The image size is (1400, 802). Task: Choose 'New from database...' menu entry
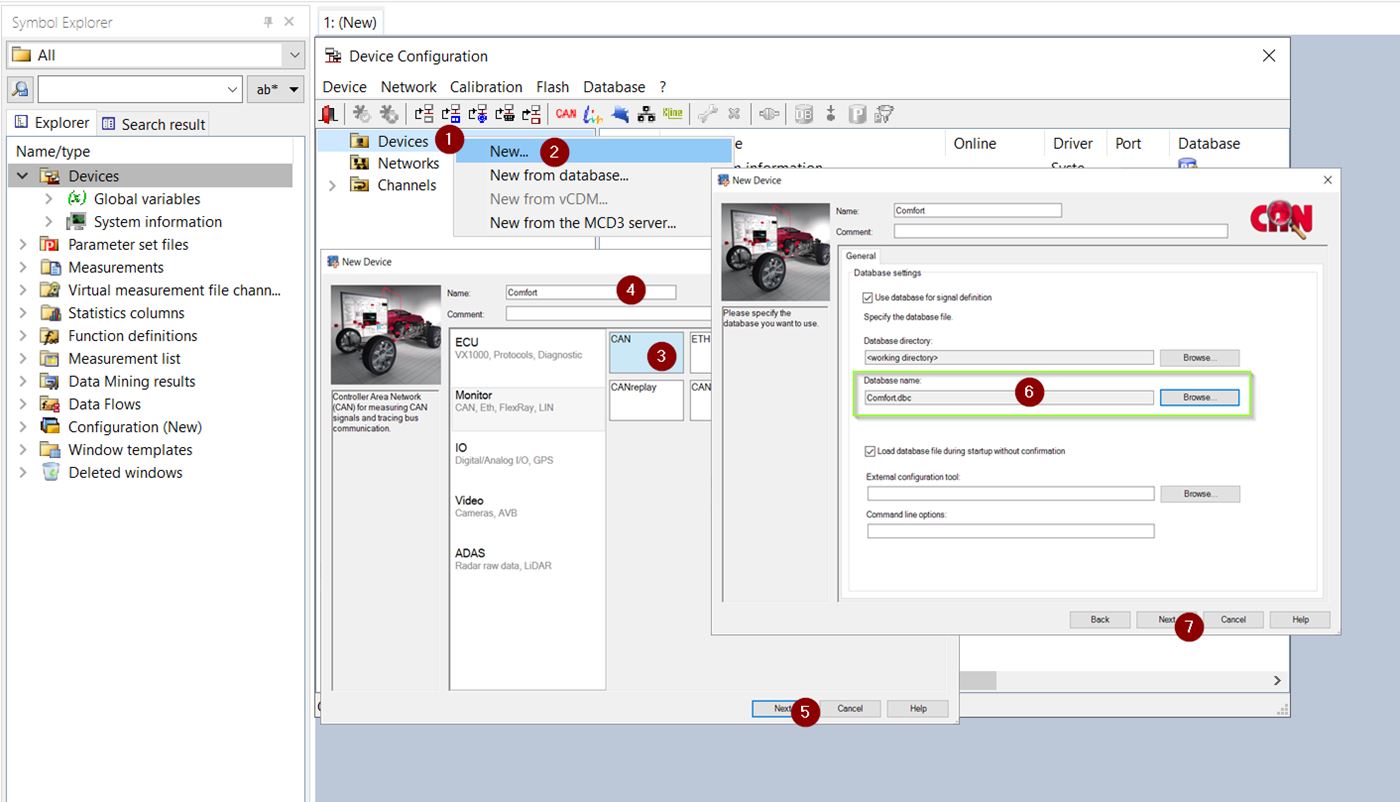[559, 175]
